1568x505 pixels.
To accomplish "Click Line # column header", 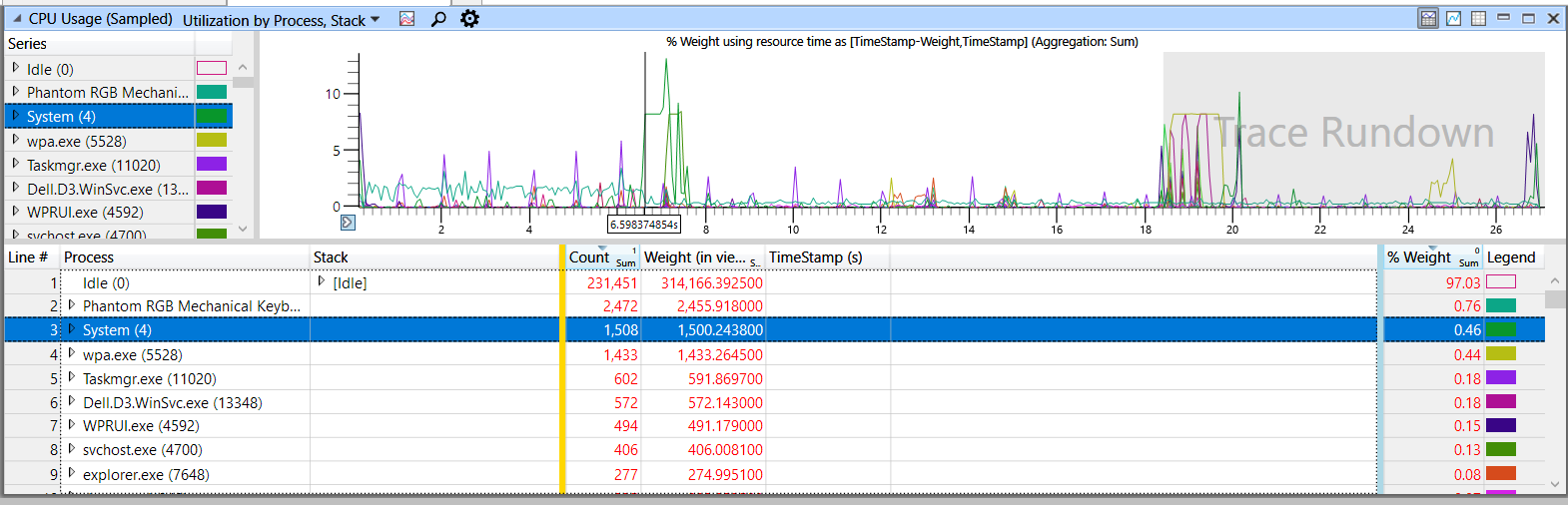I will pyautogui.click(x=32, y=257).
